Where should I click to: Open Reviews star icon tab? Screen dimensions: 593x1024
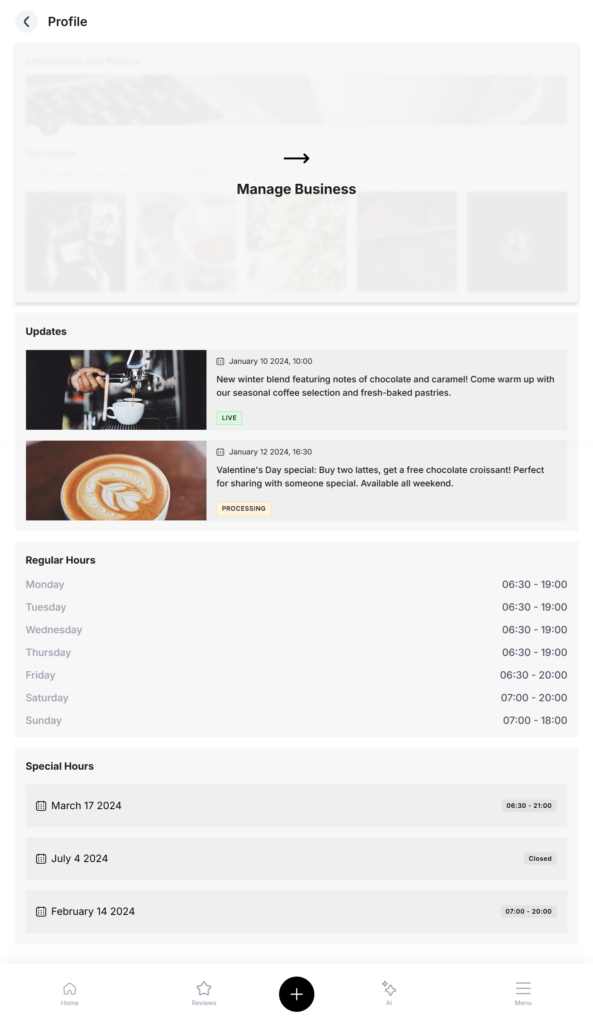(x=204, y=993)
